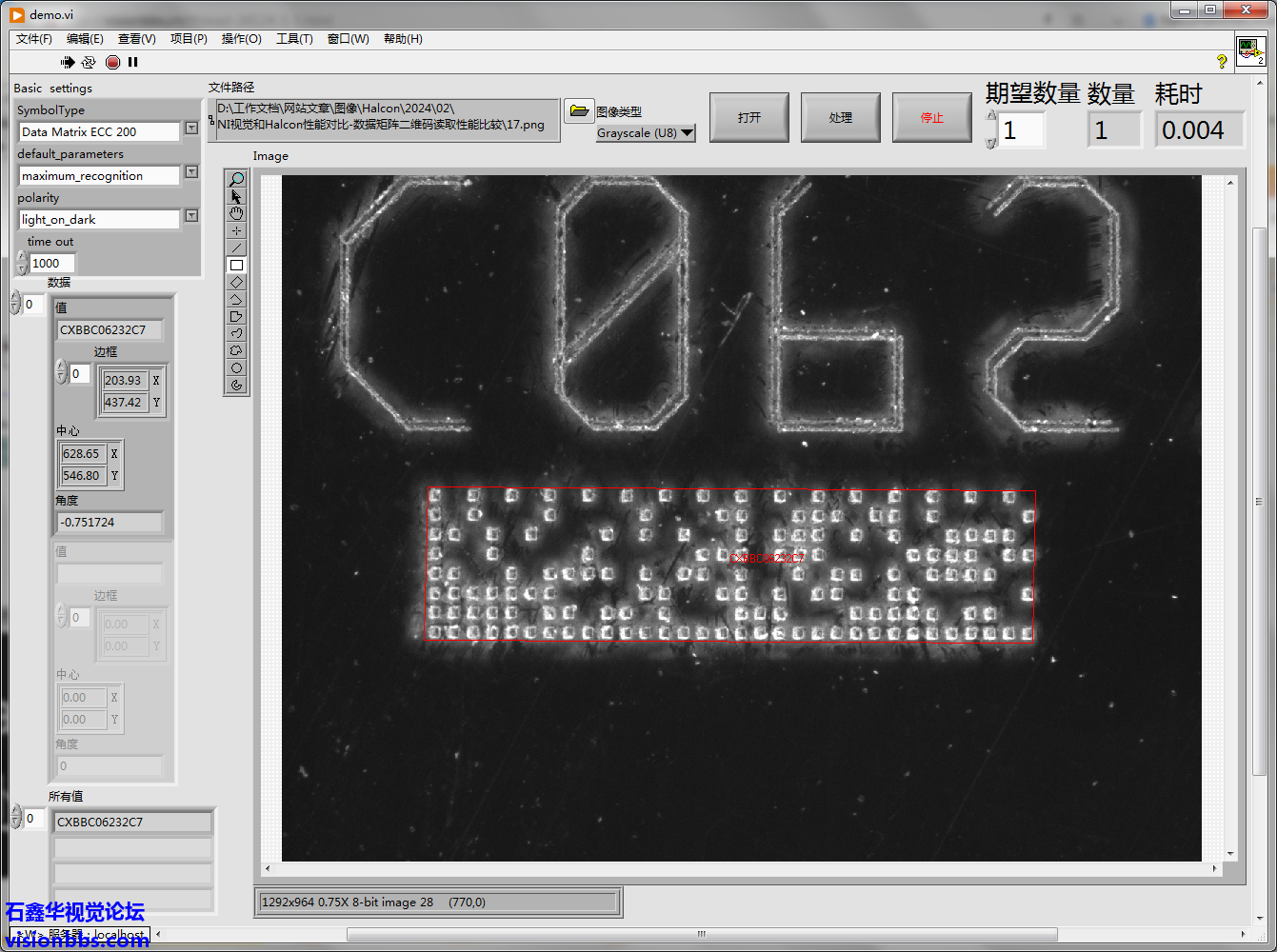The width and height of the screenshot is (1277, 952).
Task: Select the Selection arrow tool
Action: (x=236, y=196)
